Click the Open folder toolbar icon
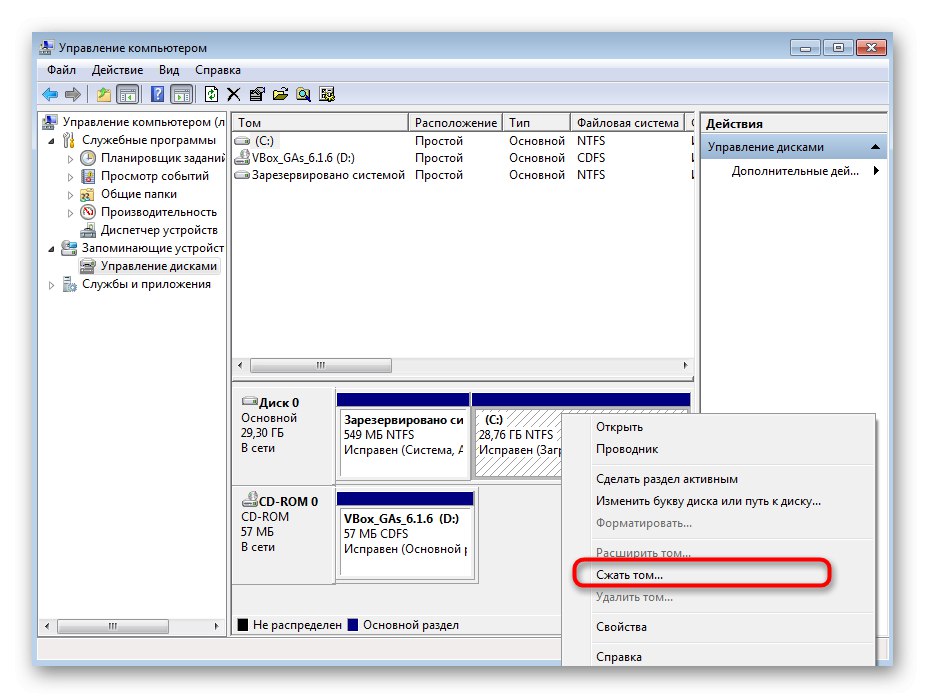 pyautogui.click(x=280, y=94)
